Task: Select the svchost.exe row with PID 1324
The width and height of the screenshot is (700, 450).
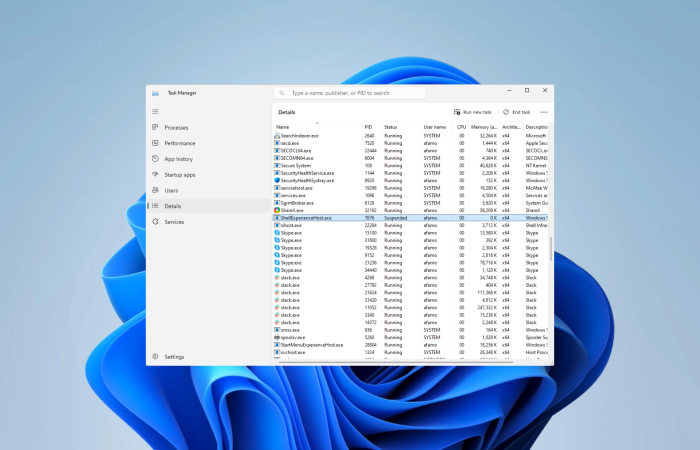Action: pos(410,352)
